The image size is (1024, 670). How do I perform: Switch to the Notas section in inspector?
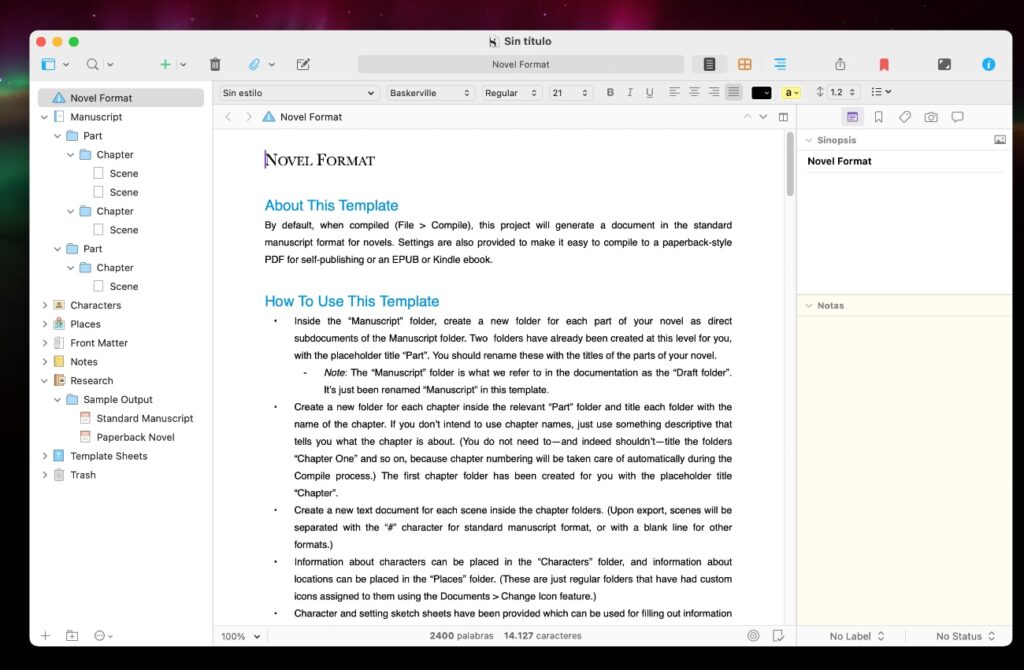tap(830, 305)
